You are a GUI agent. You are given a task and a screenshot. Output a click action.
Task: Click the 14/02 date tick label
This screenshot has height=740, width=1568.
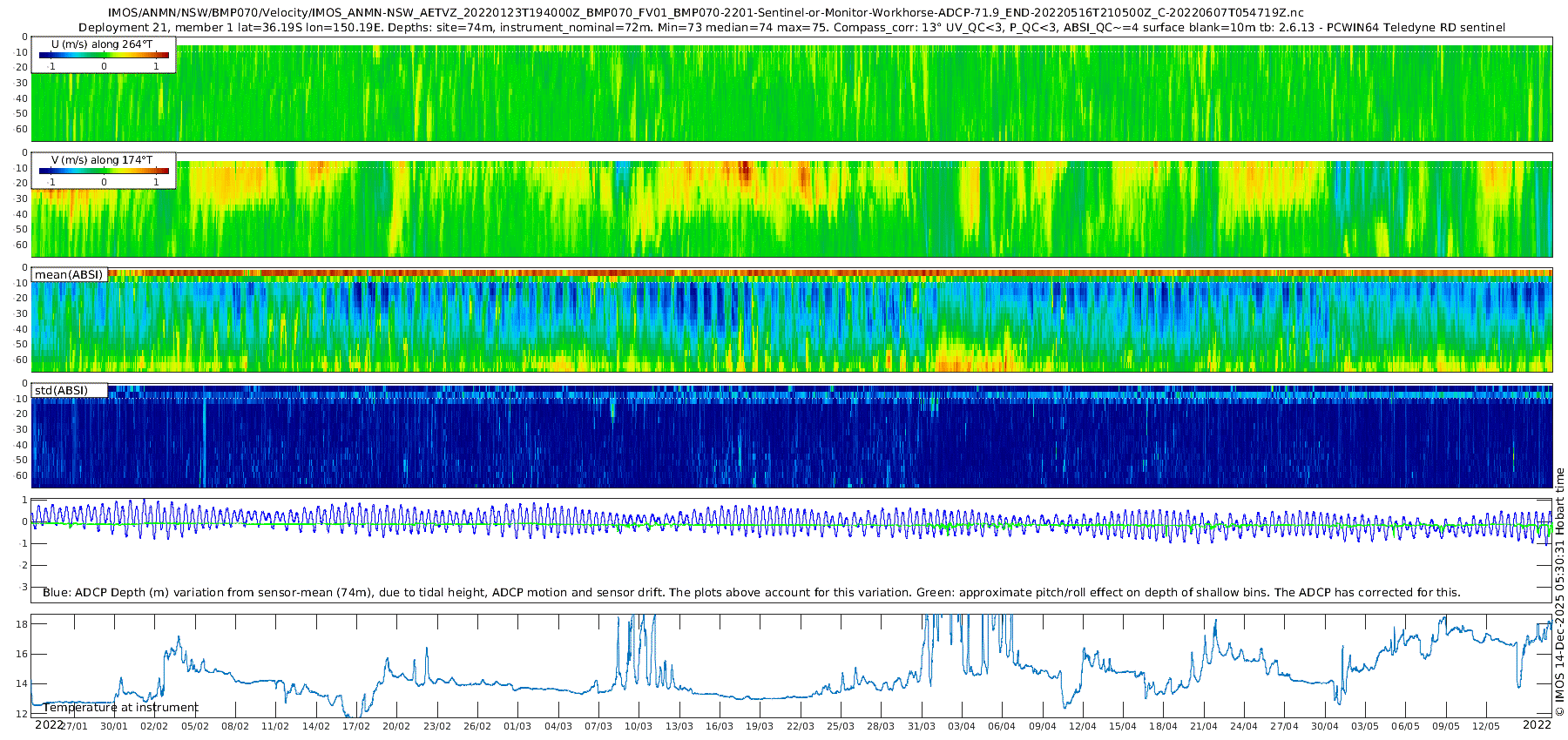(316, 726)
